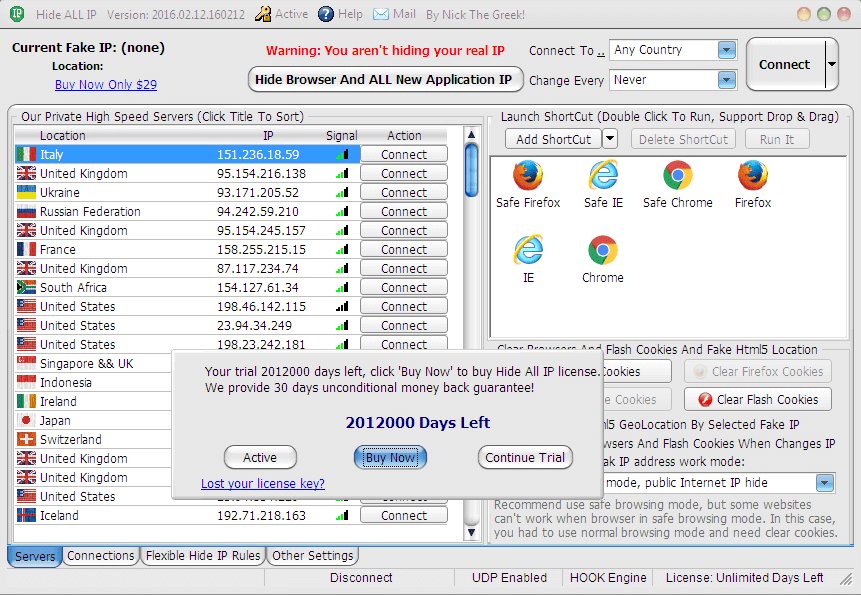Image resolution: width=861 pixels, height=595 pixels.
Task: Click the Japan flag icon
Action: 26,420
